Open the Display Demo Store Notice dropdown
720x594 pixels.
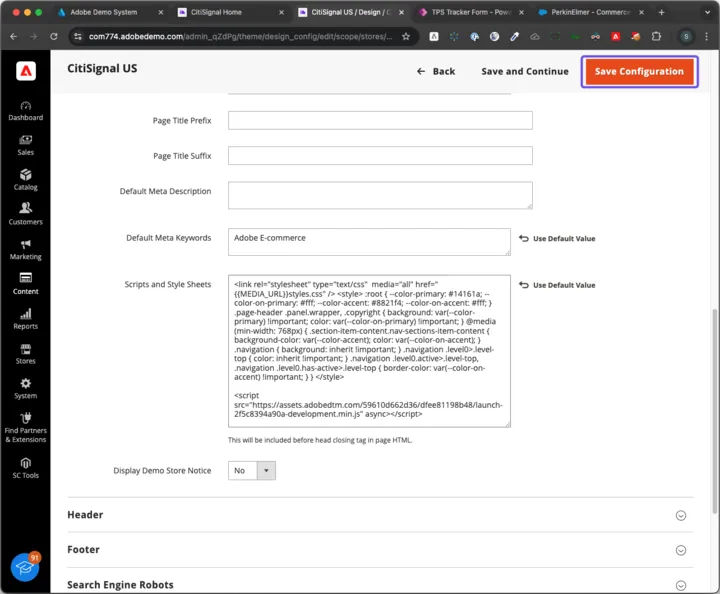252,471
